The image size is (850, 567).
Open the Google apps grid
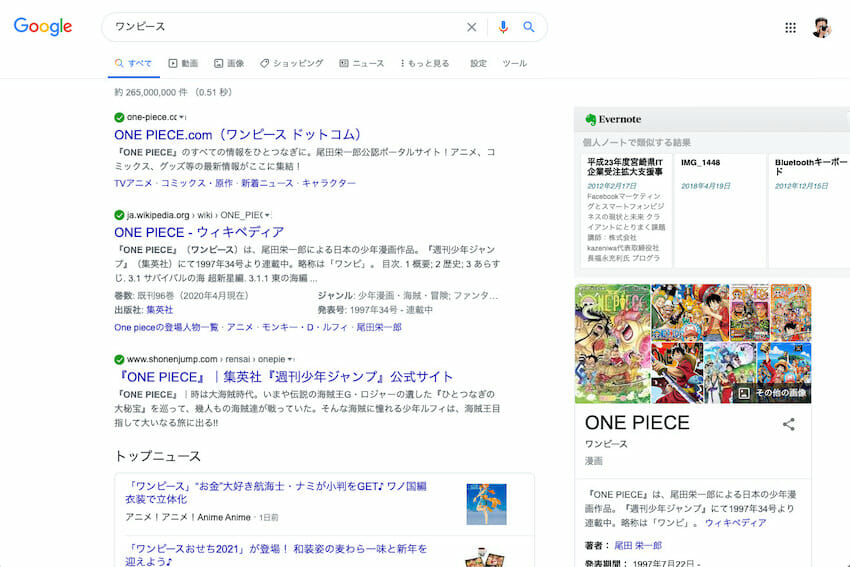pos(790,28)
